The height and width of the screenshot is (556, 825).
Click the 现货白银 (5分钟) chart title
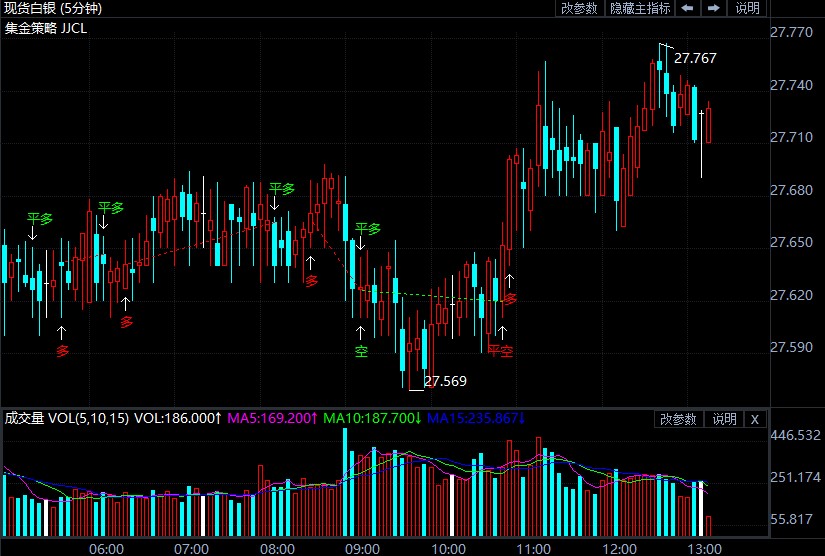click(x=53, y=8)
